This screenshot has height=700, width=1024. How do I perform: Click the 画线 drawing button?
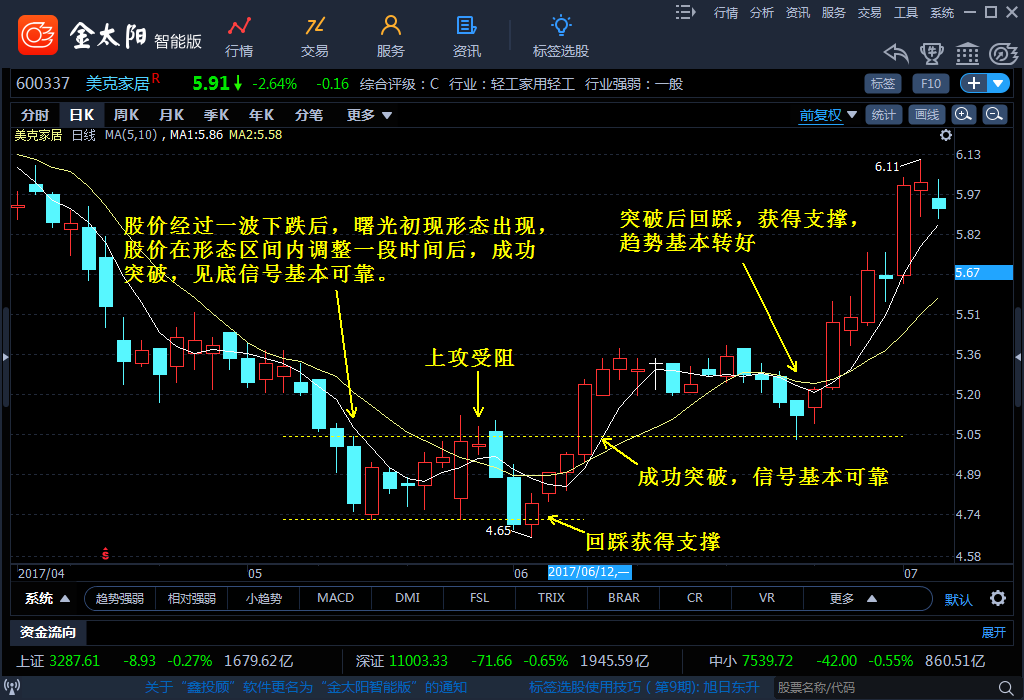[x=928, y=115]
